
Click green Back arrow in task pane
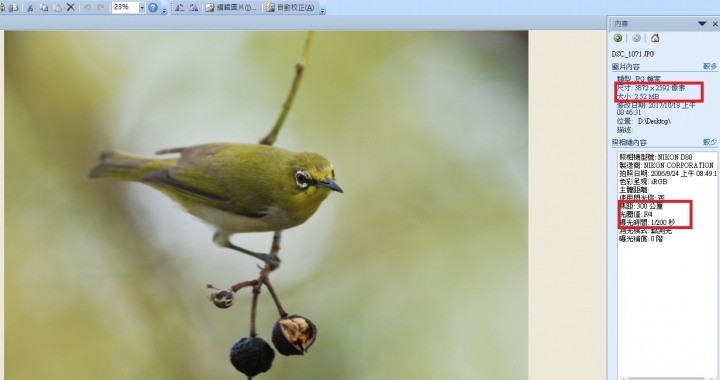(x=618, y=38)
